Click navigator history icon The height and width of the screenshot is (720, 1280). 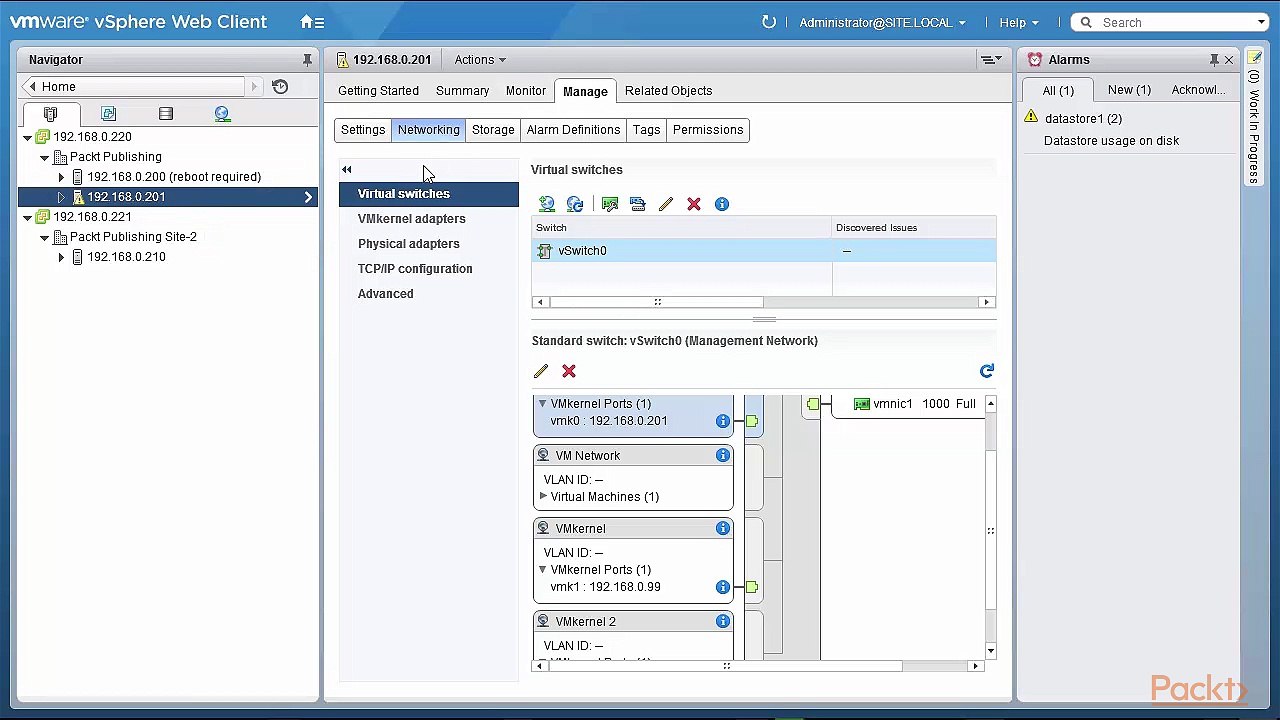click(x=280, y=87)
